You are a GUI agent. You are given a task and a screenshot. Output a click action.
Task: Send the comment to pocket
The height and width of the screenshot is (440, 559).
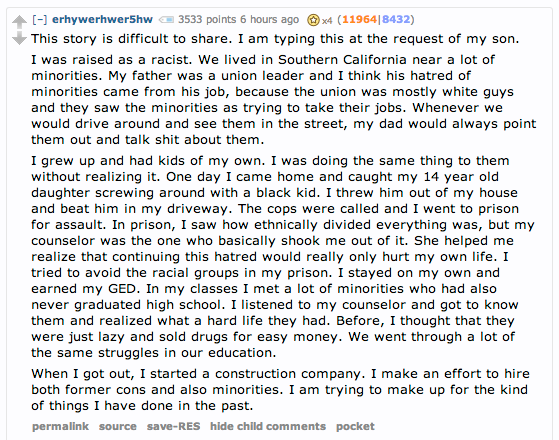355,426
